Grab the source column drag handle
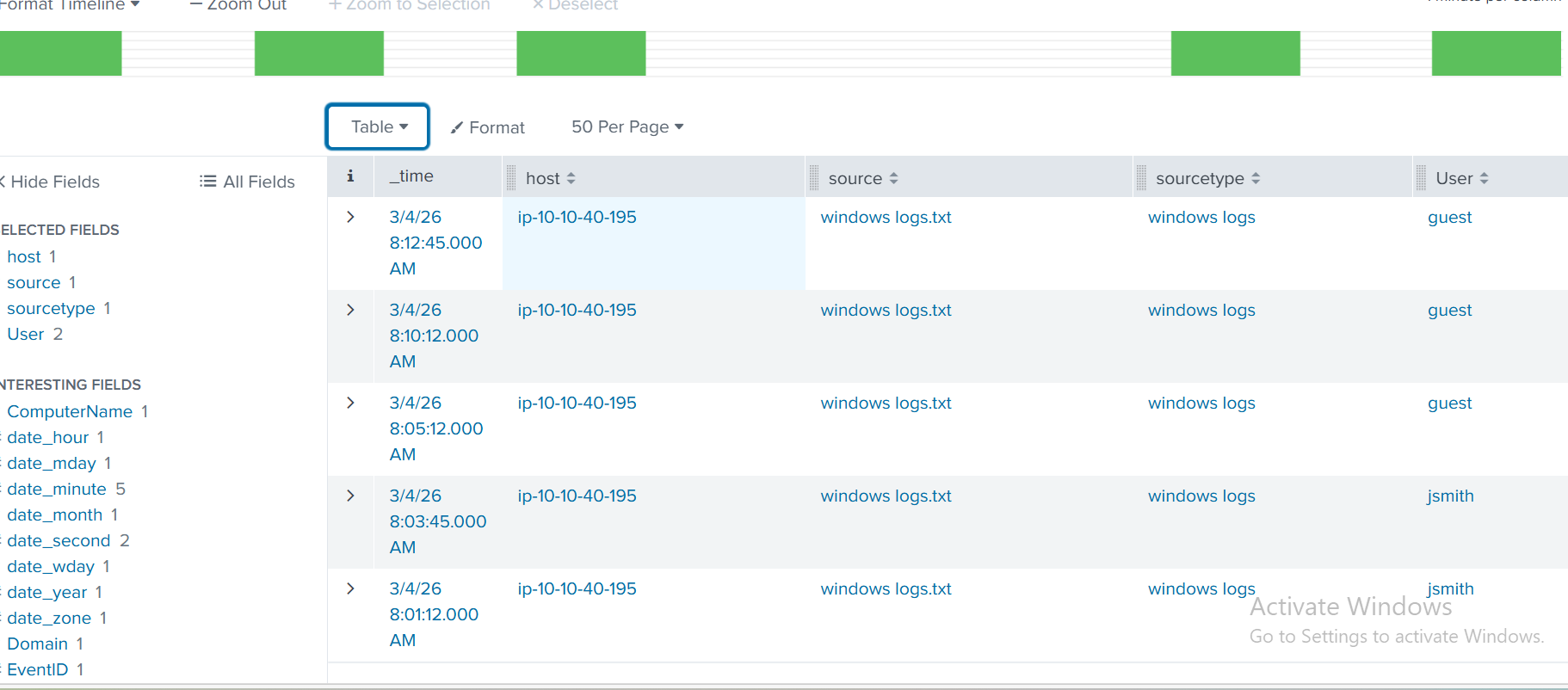This screenshot has height=690, width=1568. click(814, 178)
